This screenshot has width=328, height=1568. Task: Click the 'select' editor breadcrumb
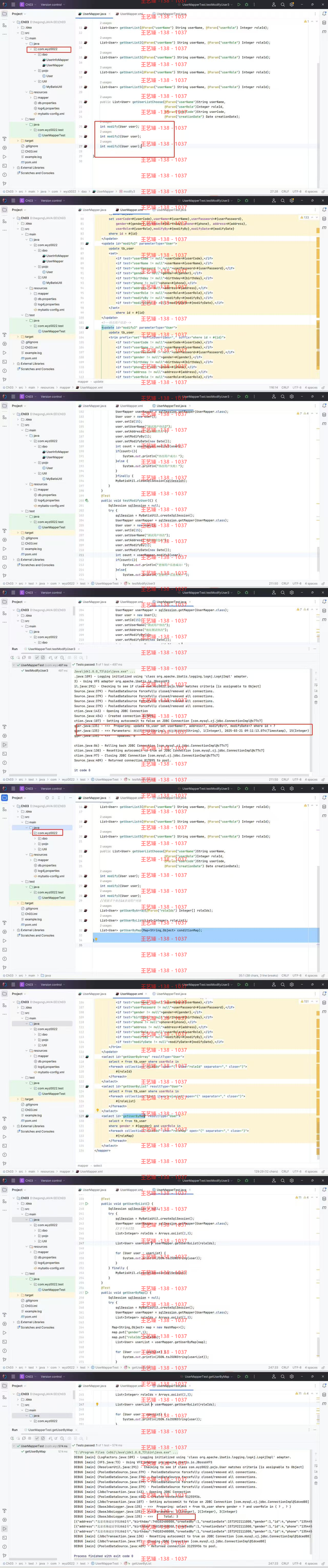[x=98, y=1166]
